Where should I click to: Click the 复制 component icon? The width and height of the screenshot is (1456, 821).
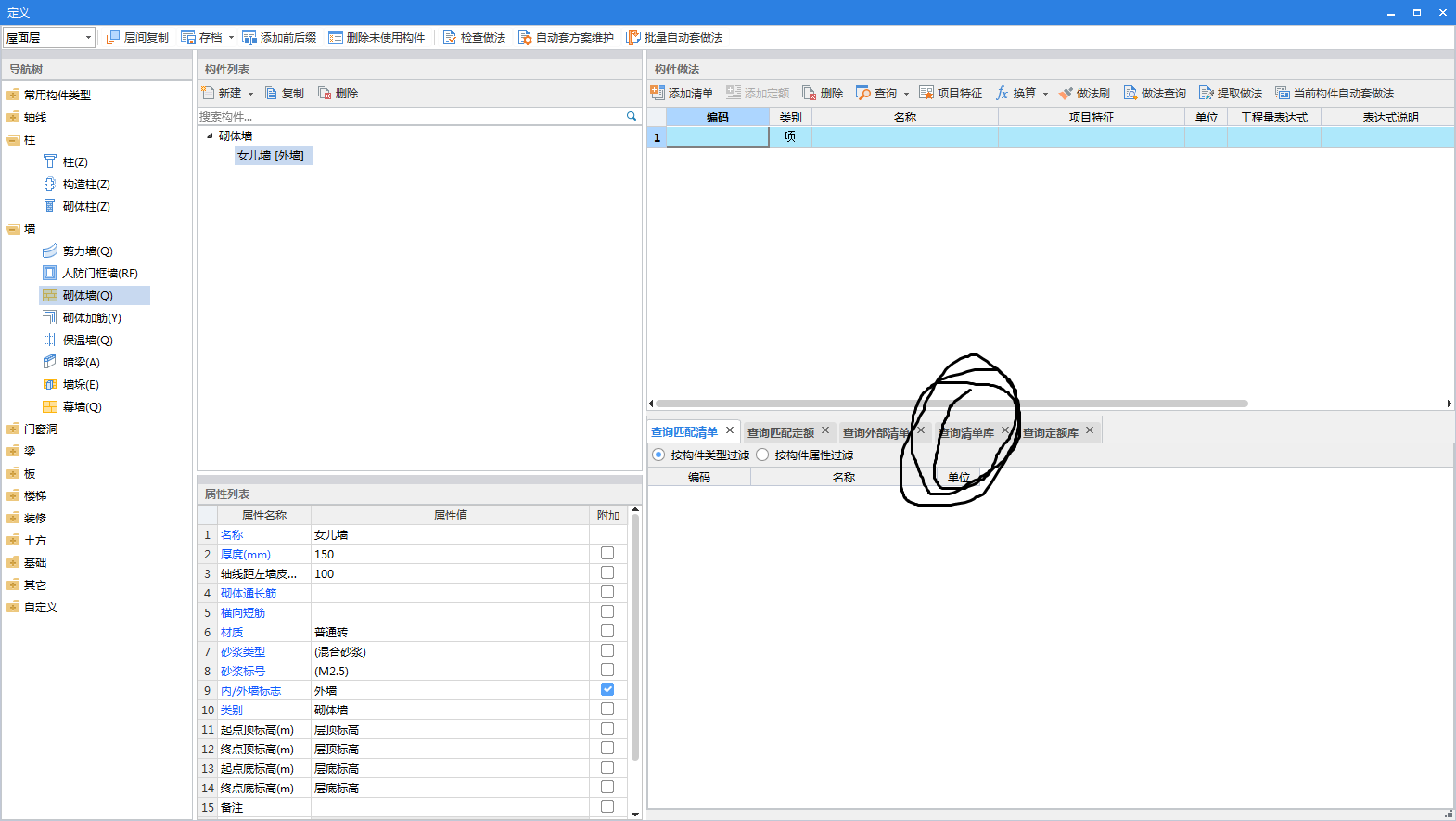pyautogui.click(x=271, y=93)
